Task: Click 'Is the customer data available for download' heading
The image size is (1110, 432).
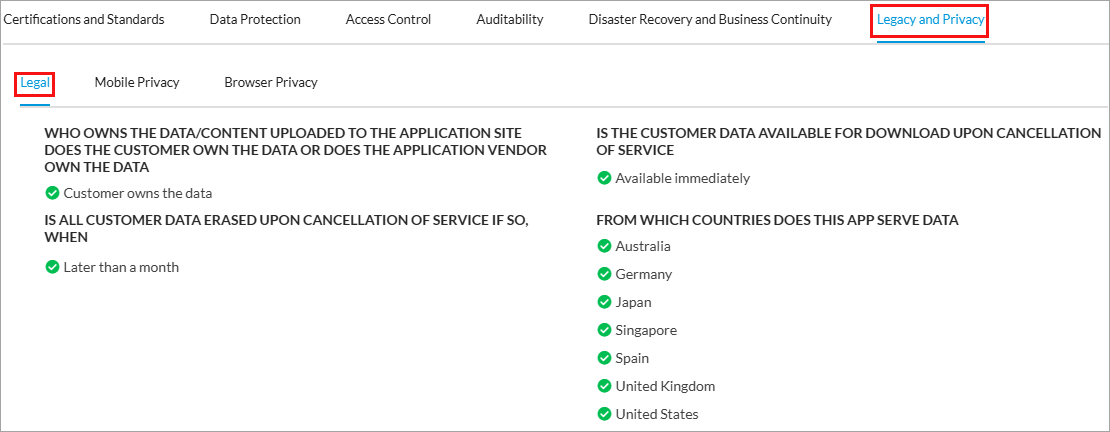Action: tap(849, 142)
